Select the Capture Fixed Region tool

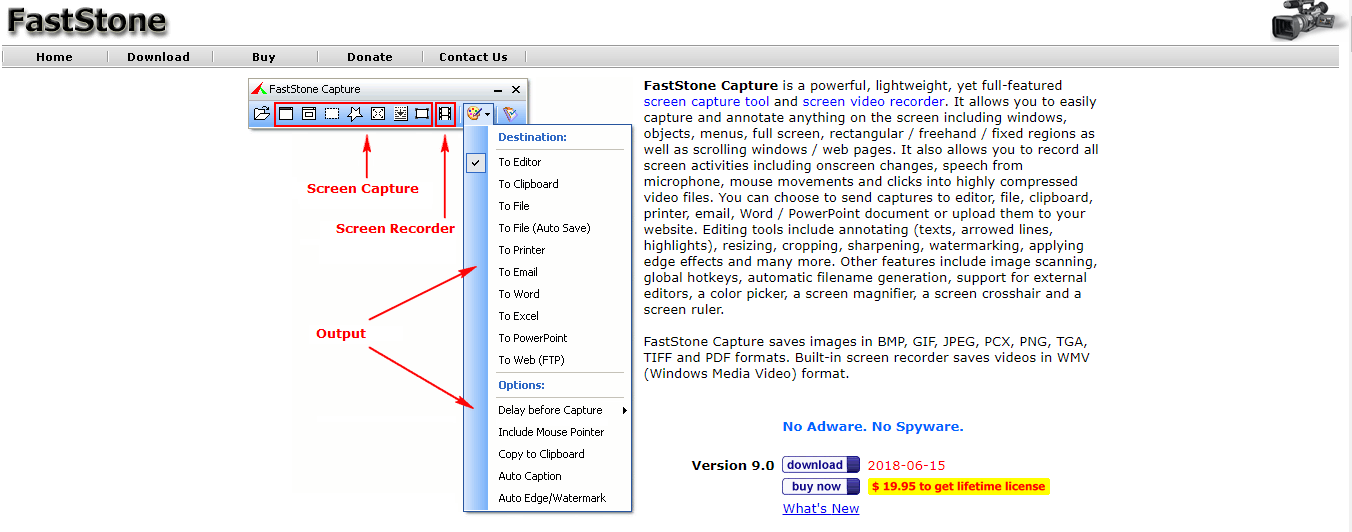[x=422, y=114]
